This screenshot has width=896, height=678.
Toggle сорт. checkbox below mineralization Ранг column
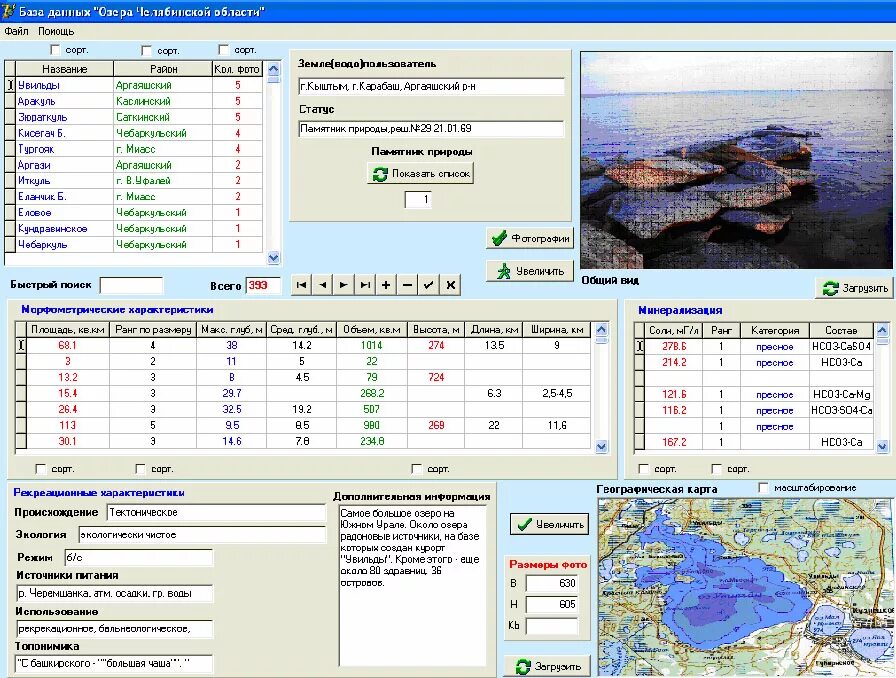(x=717, y=469)
